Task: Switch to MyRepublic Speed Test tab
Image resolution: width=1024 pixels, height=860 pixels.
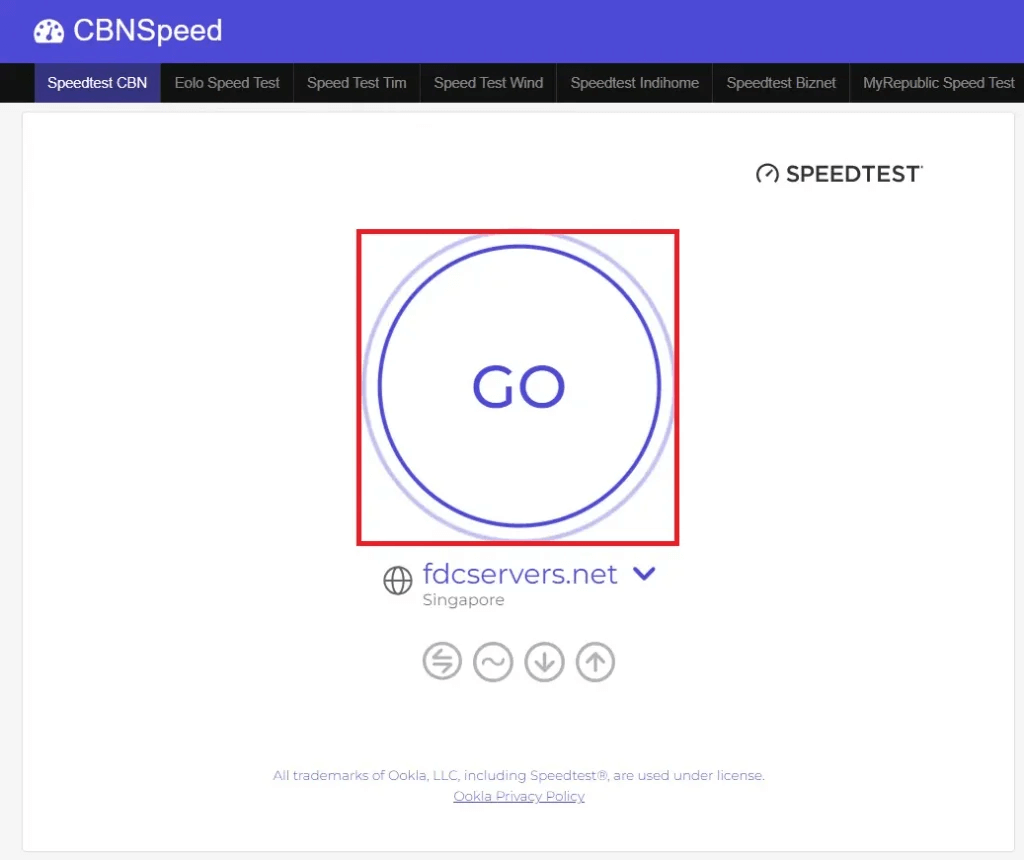Action: click(938, 83)
